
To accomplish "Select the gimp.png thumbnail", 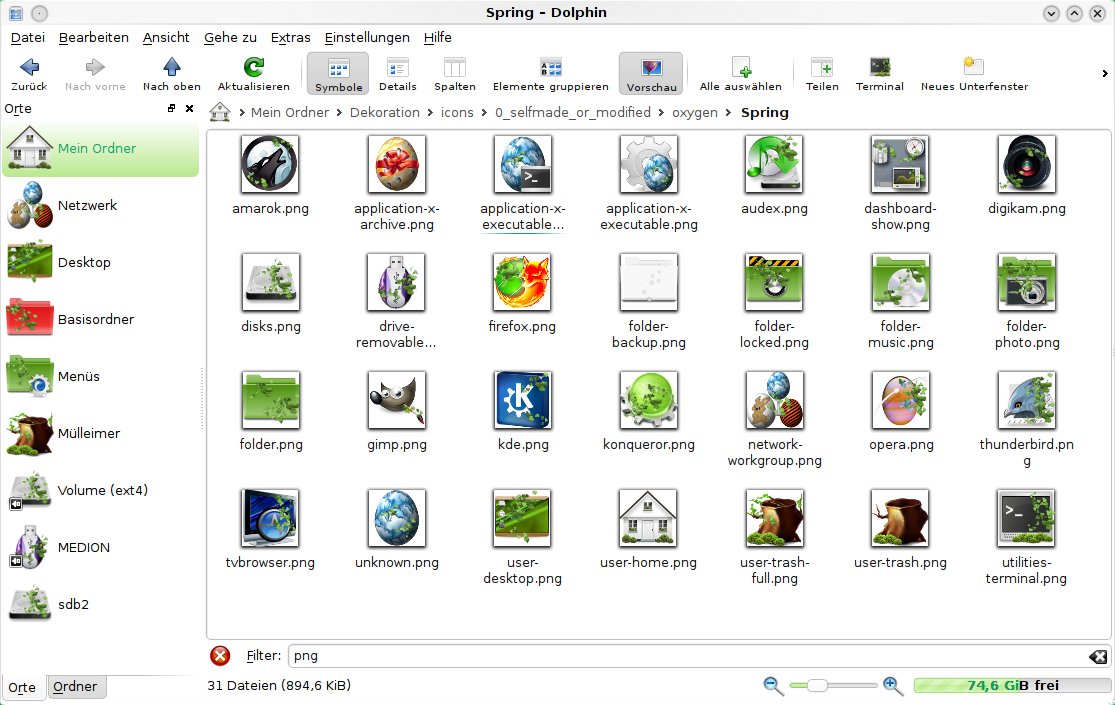I will [397, 401].
